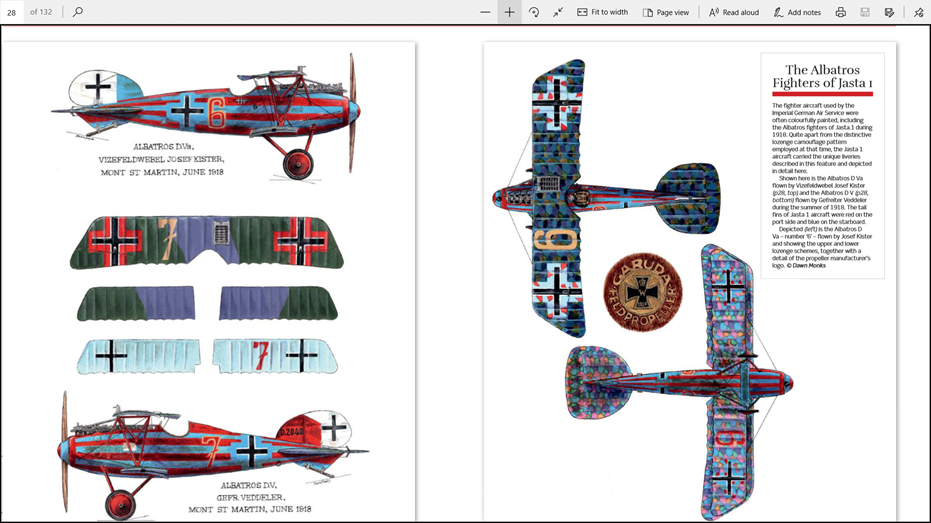Click the Save As icon

pyautogui.click(x=888, y=12)
